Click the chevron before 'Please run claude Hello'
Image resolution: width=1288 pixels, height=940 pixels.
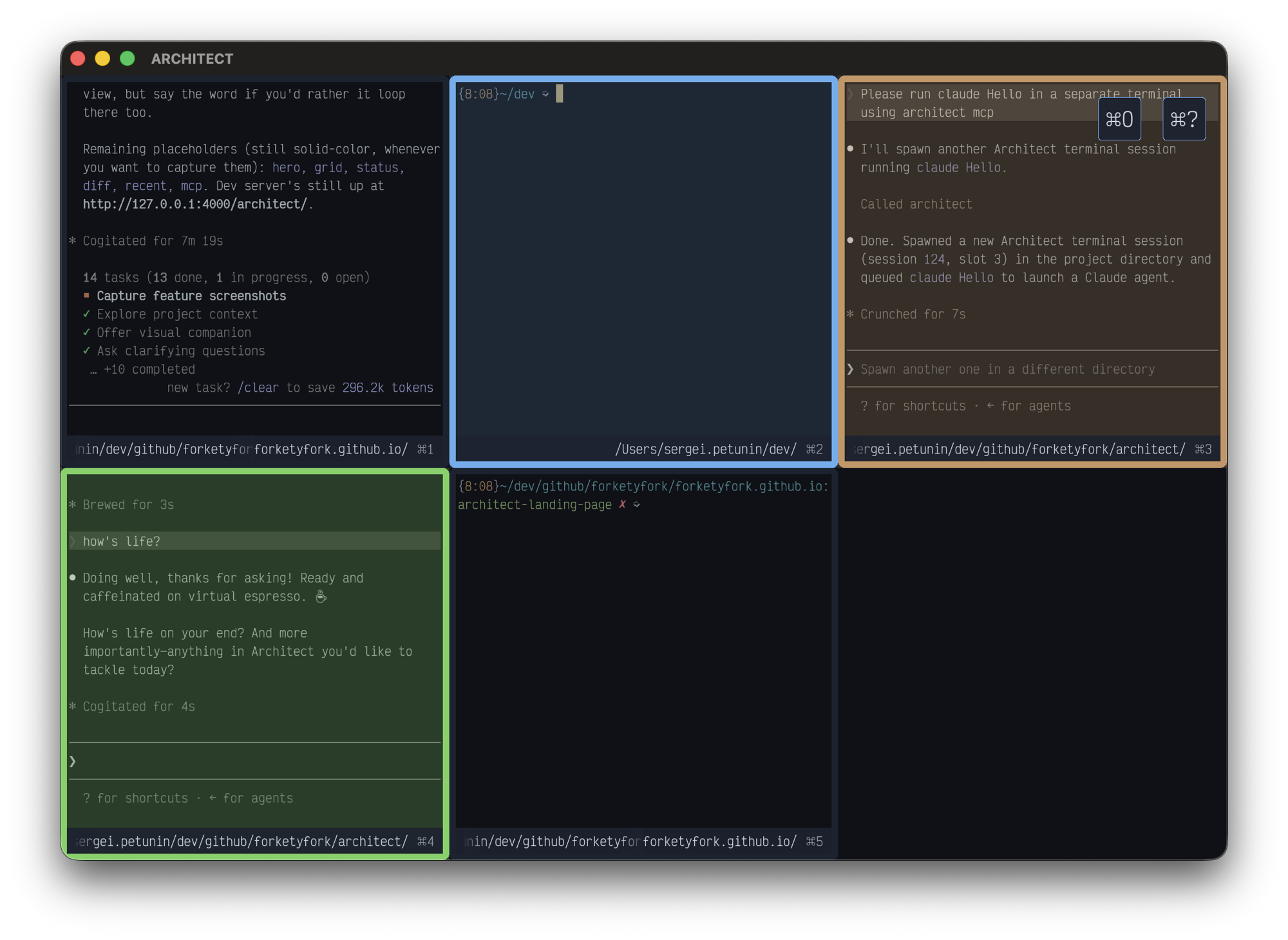(x=850, y=94)
